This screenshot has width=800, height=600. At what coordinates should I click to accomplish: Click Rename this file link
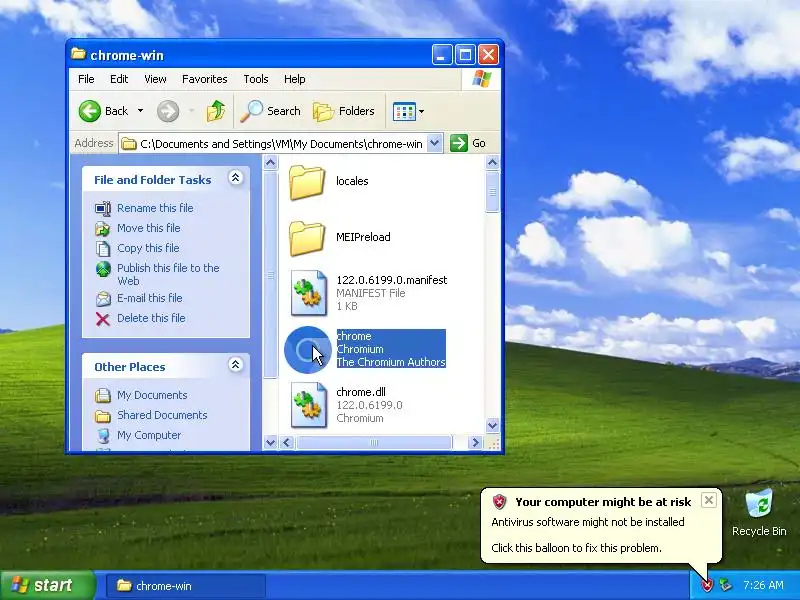[x=155, y=208]
